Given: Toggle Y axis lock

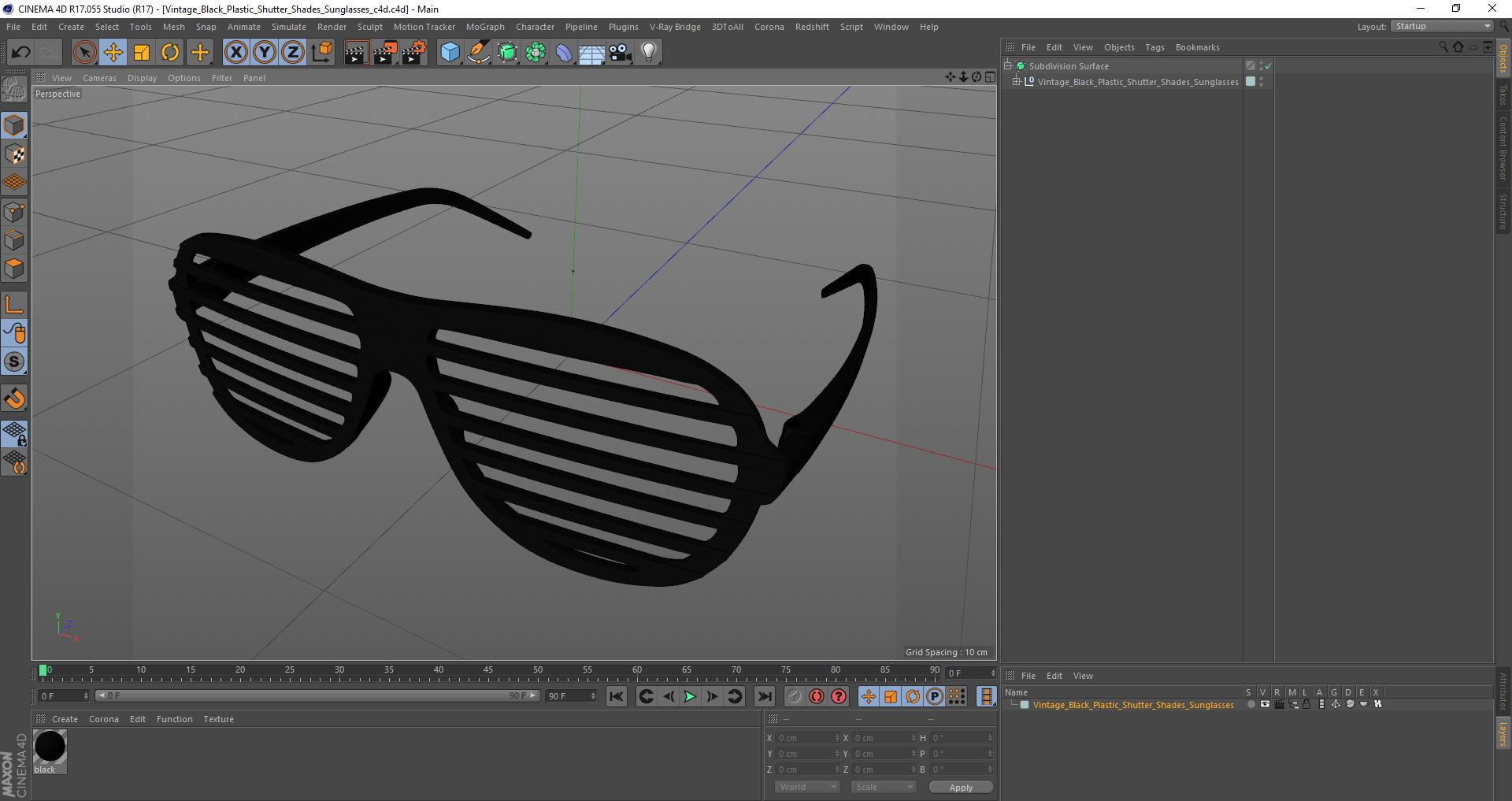Looking at the screenshot, I should tap(265, 52).
